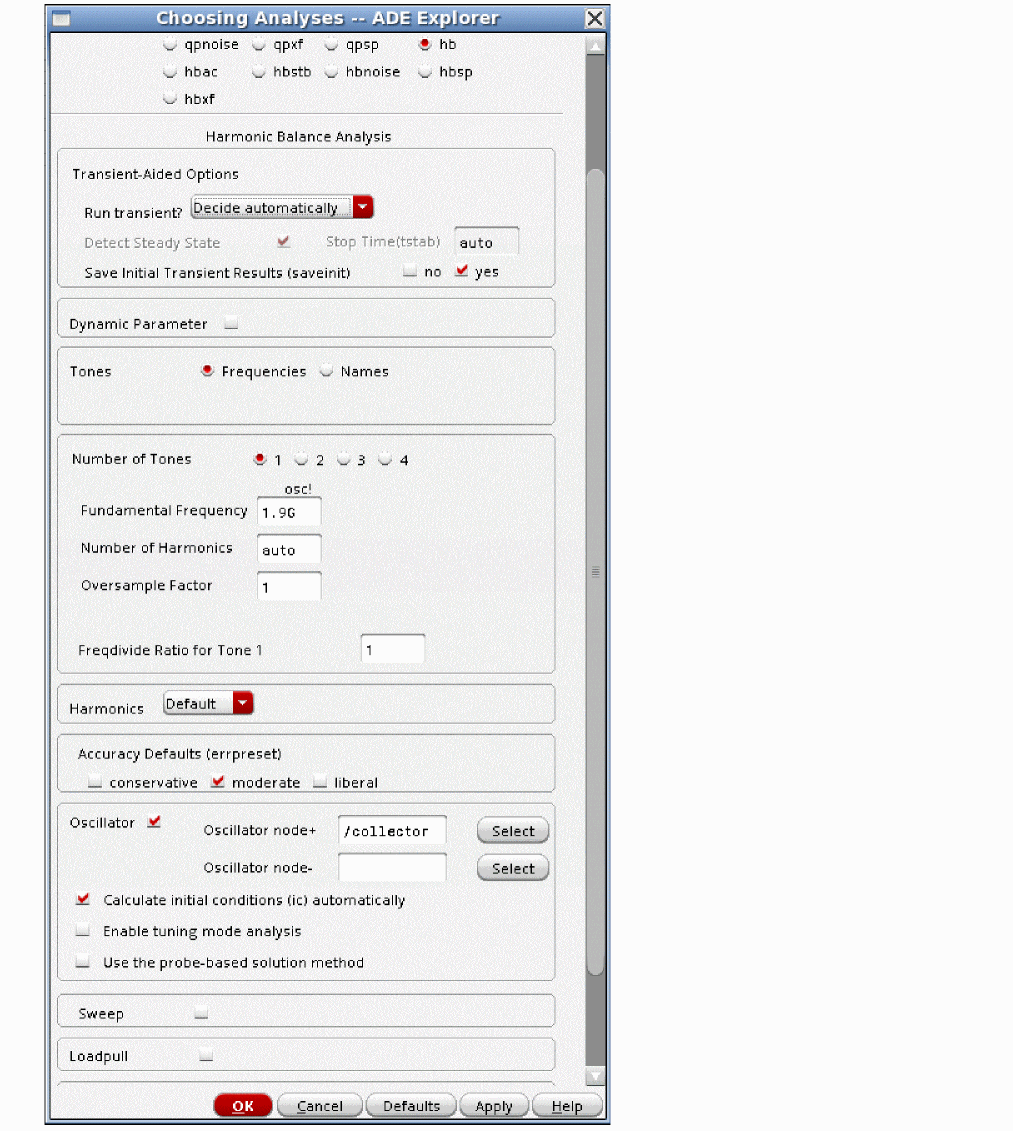Select the hbac analysis option

pos(170,72)
